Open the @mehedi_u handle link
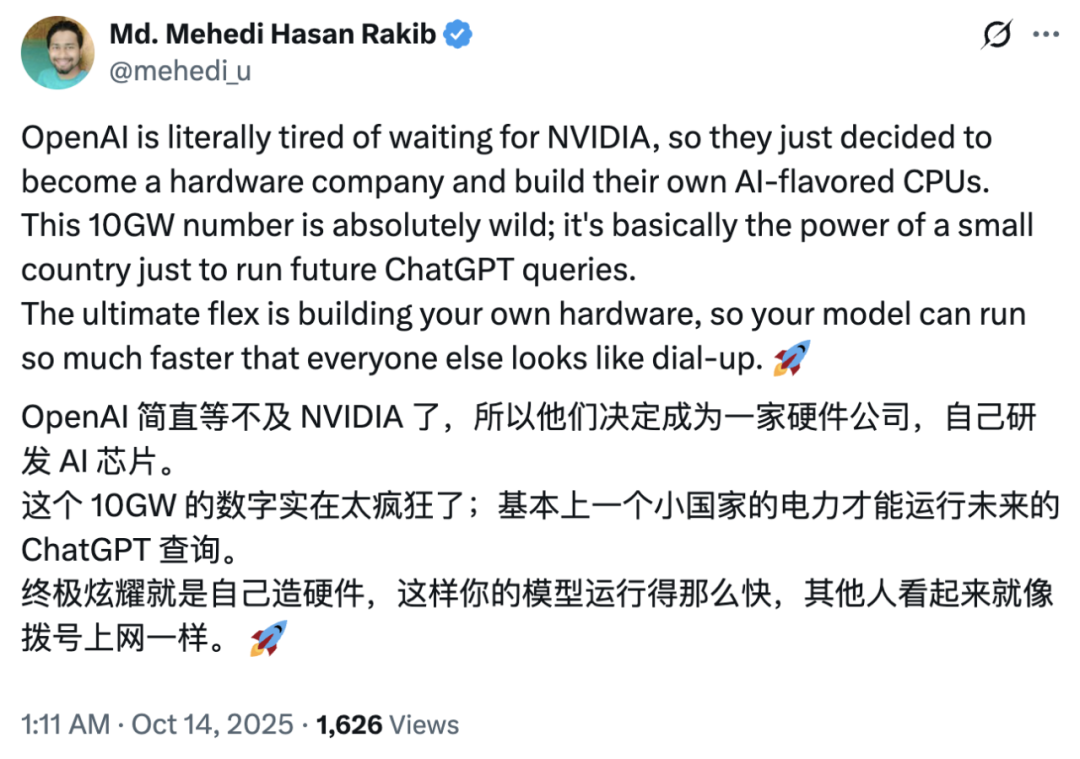Screen dimensions: 1080x759 pyautogui.click(x=178, y=71)
